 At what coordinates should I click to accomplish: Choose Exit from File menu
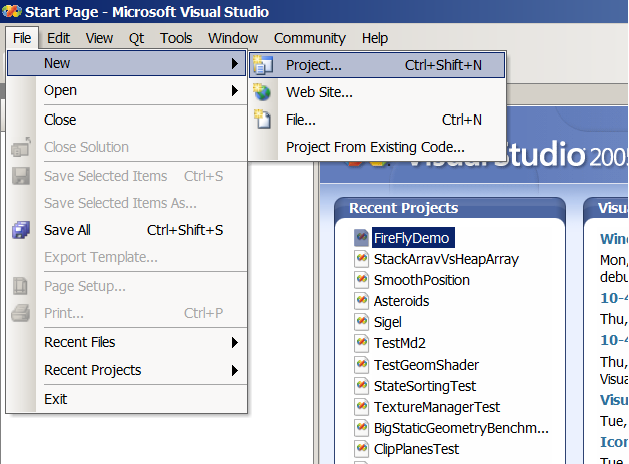click(56, 399)
